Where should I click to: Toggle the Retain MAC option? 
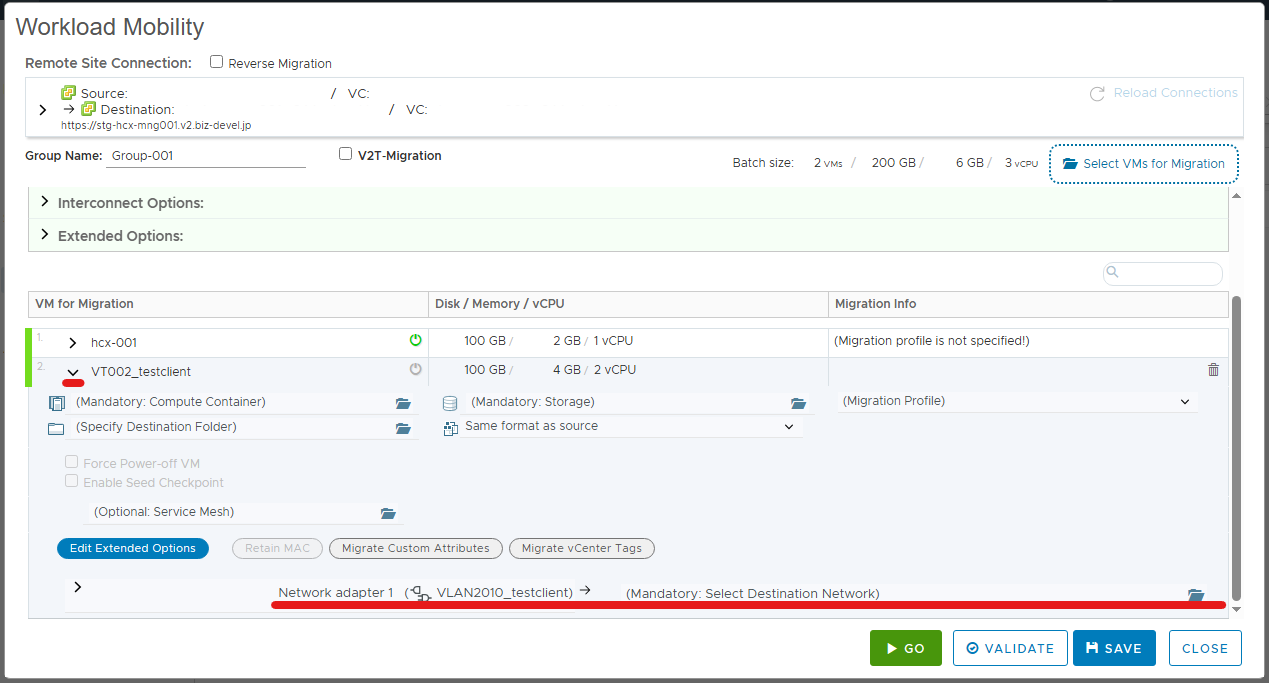(x=278, y=548)
